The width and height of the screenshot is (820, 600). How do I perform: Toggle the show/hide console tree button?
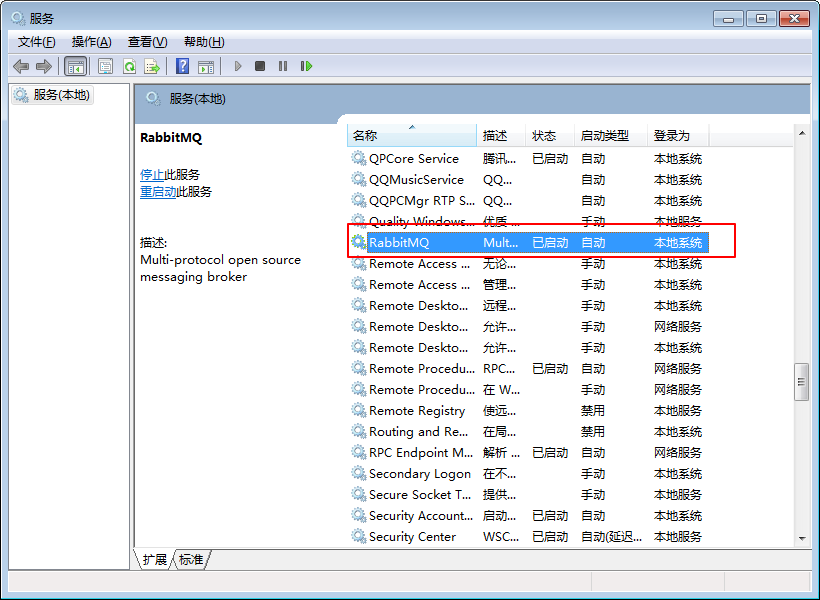(75, 66)
